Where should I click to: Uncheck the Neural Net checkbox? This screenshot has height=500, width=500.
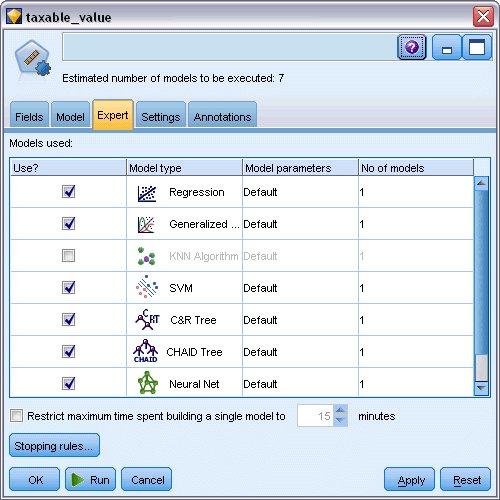pyautogui.click(x=68, y=384)
